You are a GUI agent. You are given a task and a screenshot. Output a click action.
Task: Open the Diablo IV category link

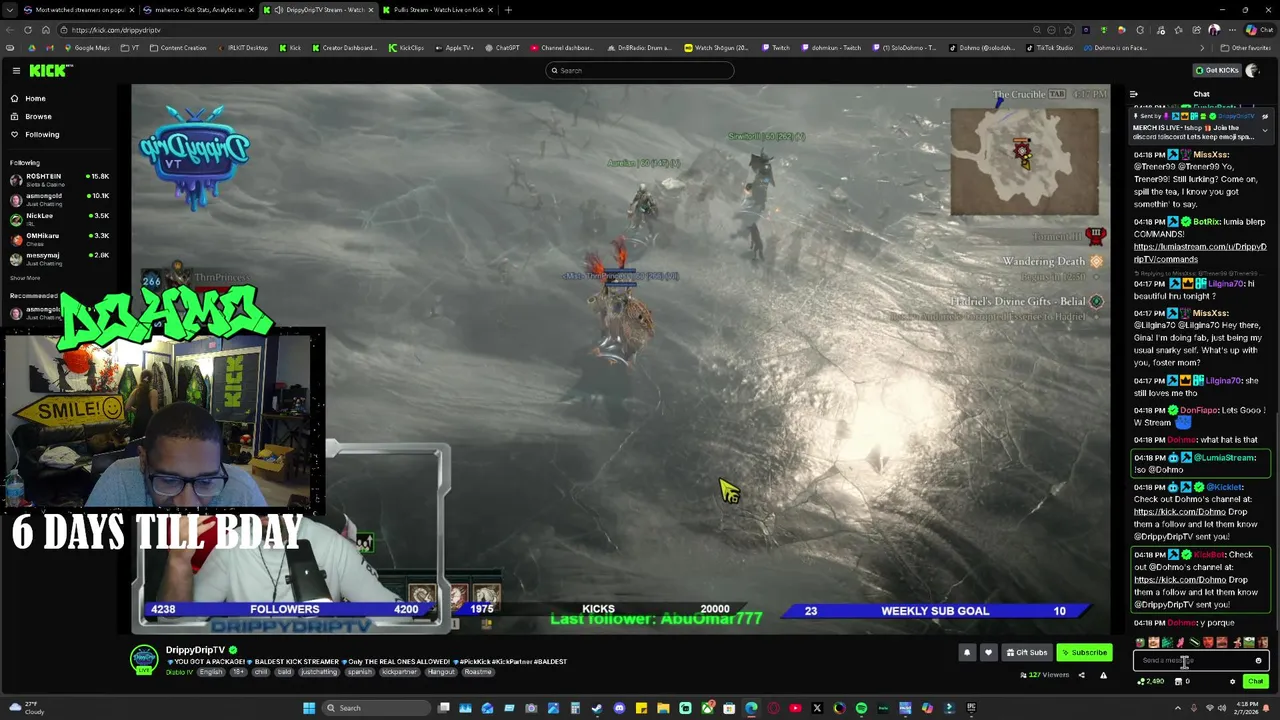(179, 672)
